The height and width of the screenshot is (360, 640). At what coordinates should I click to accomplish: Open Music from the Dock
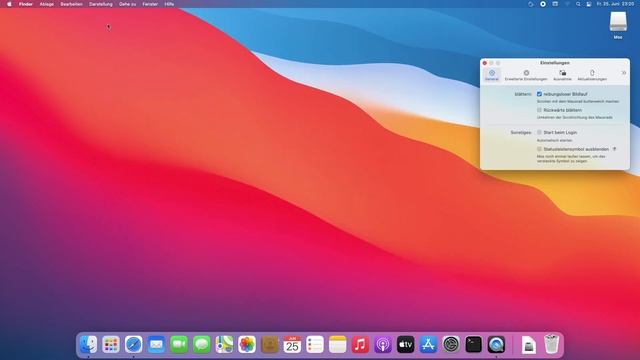(x=360, y=344)
